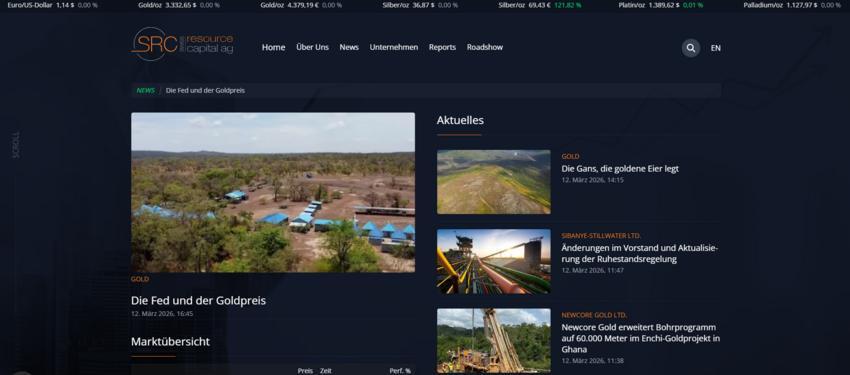
Task: Click Palladium/oz 1.127,97 $ ticker entry
Action: click(792, 5)
